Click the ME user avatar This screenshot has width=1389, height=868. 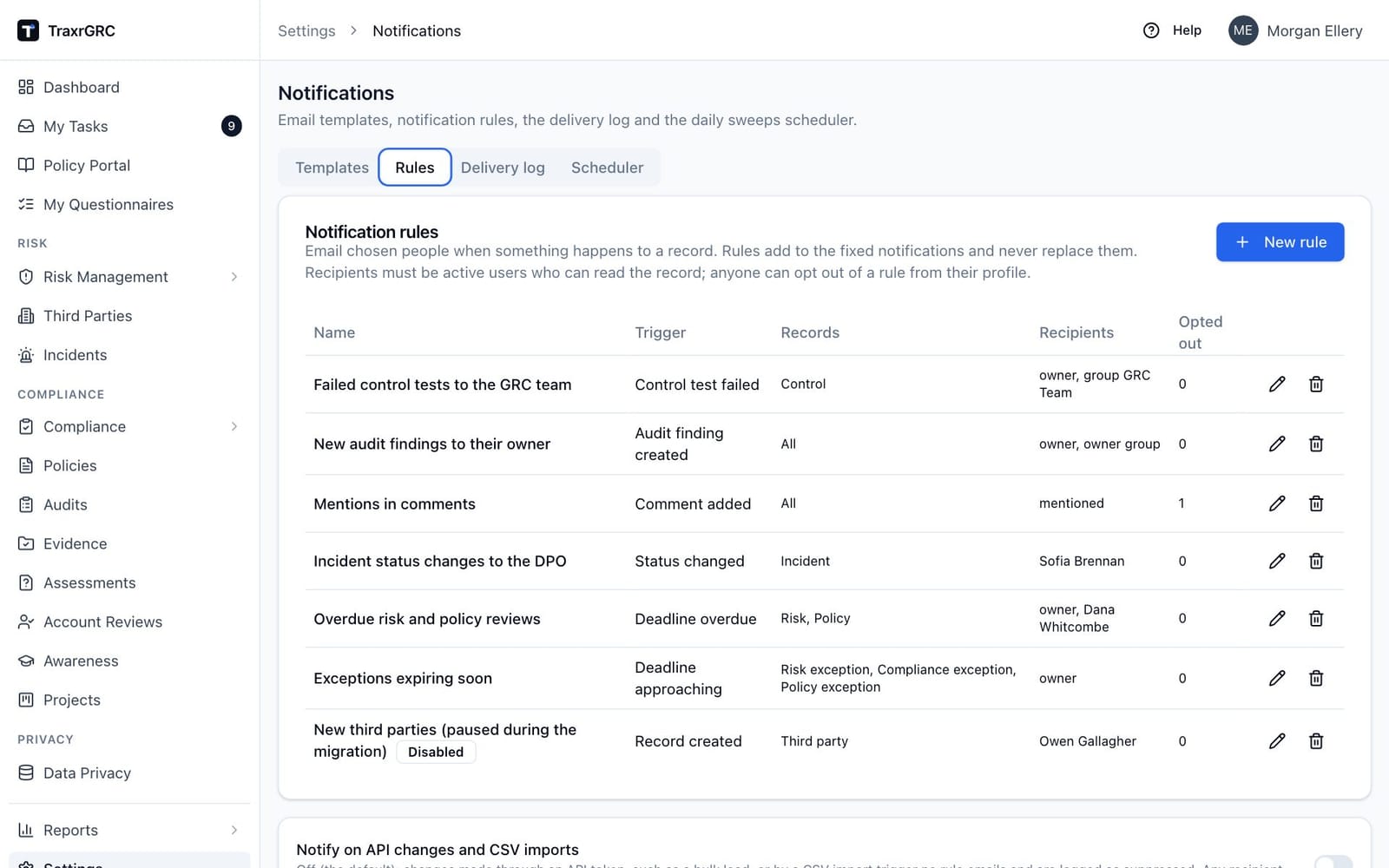point(1243,30)
